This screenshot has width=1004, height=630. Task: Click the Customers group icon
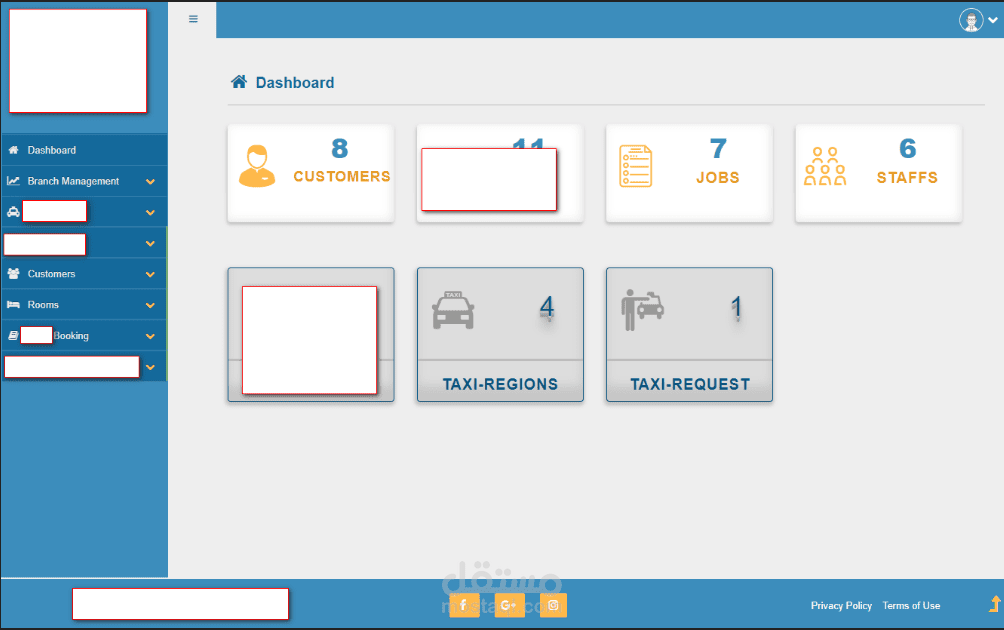coord(13,273)
